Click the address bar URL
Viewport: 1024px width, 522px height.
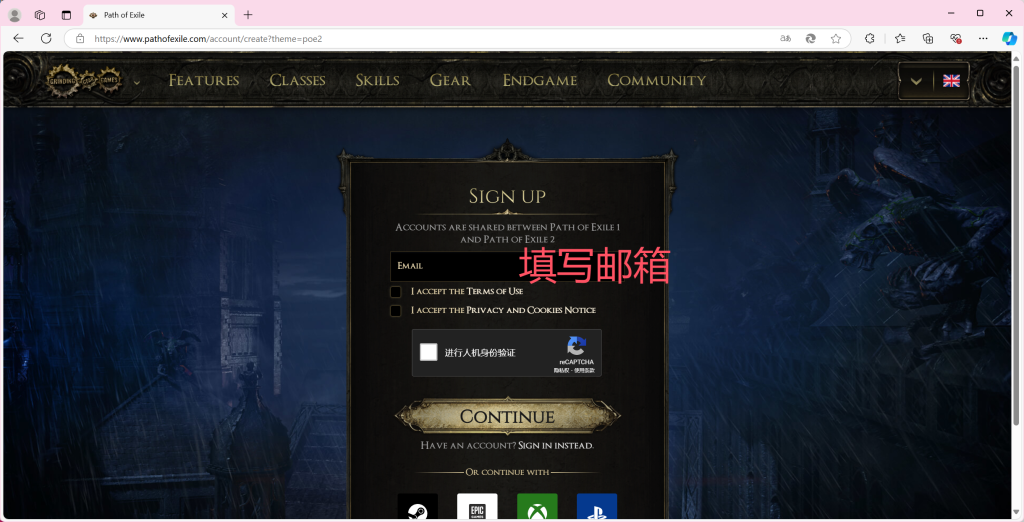[208, 39]
